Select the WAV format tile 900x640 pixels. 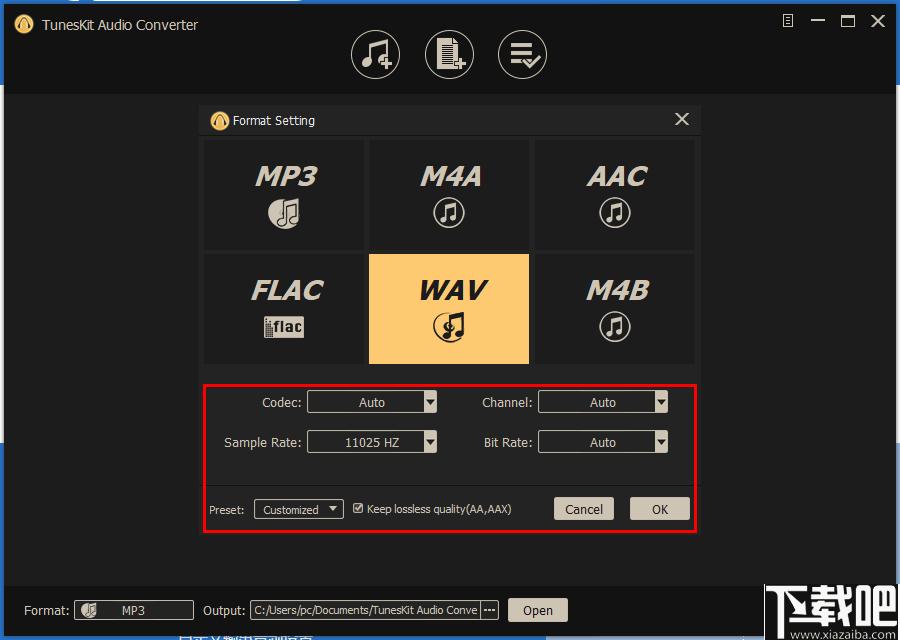tap(449, 309)
